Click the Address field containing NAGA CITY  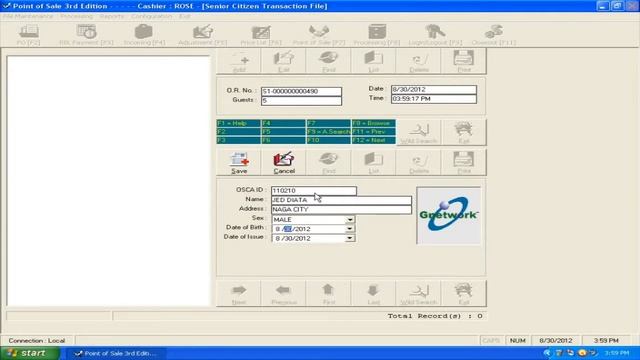[342, 209]
